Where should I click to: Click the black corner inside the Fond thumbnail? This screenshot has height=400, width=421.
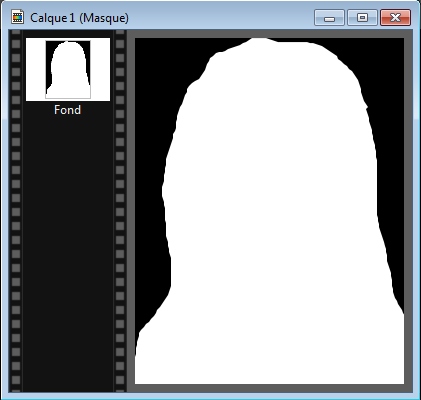click(49, 50)
